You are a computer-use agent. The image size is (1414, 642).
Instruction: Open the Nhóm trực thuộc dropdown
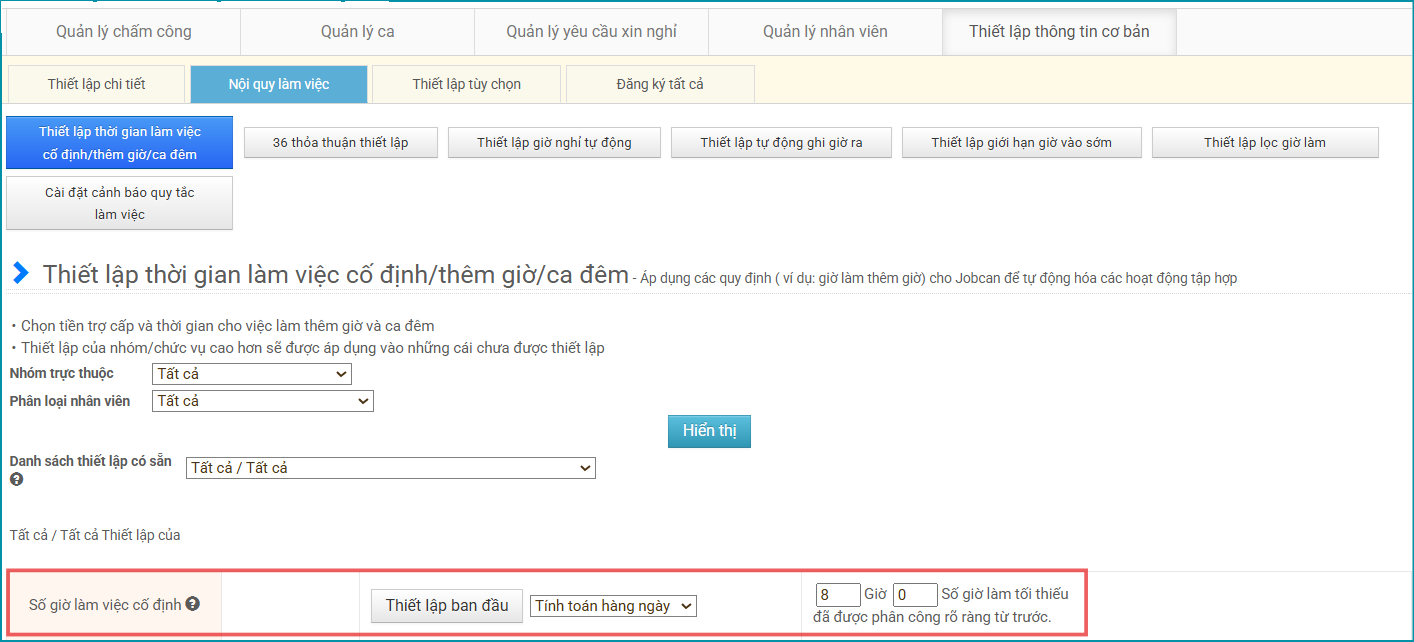[x=252, y=374]
